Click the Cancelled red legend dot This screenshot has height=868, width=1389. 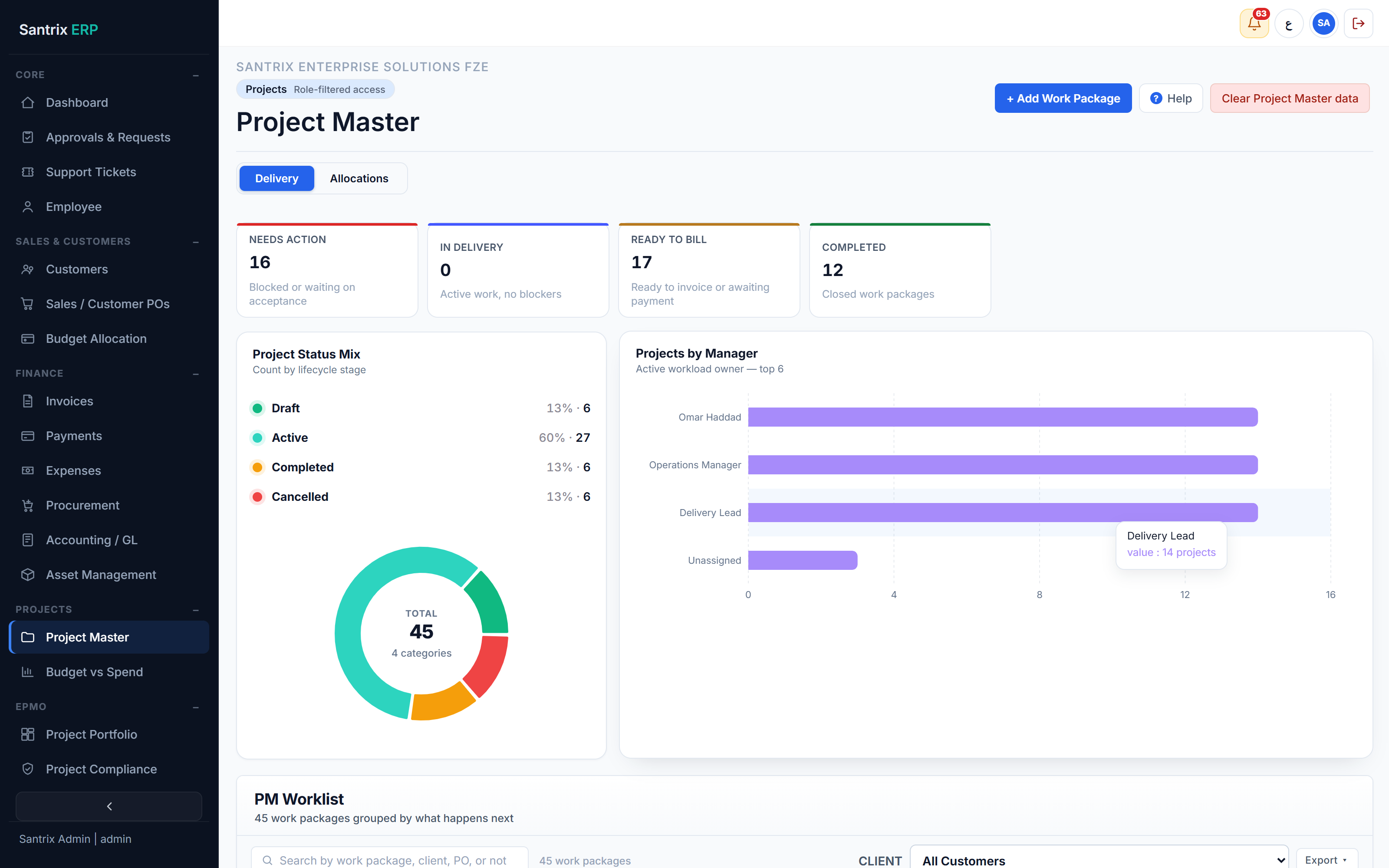point(258,496)
